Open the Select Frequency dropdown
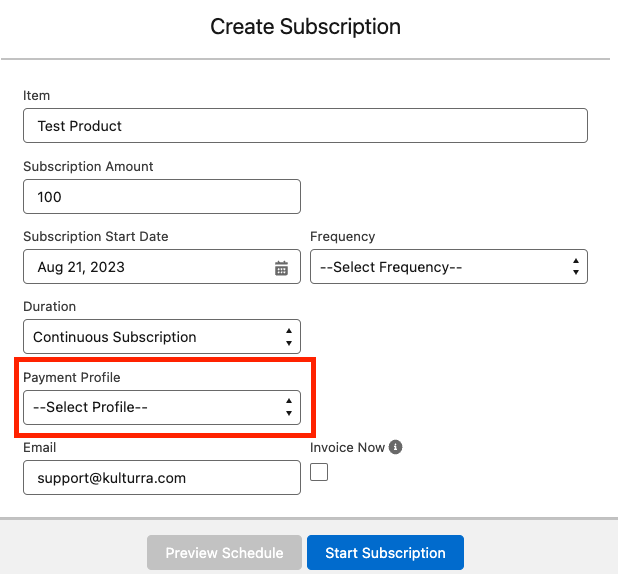 point(448,267)
